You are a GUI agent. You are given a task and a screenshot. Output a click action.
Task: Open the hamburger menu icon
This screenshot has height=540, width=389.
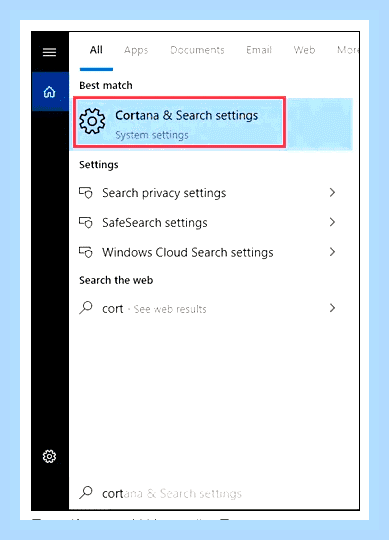tap(49, 52)
